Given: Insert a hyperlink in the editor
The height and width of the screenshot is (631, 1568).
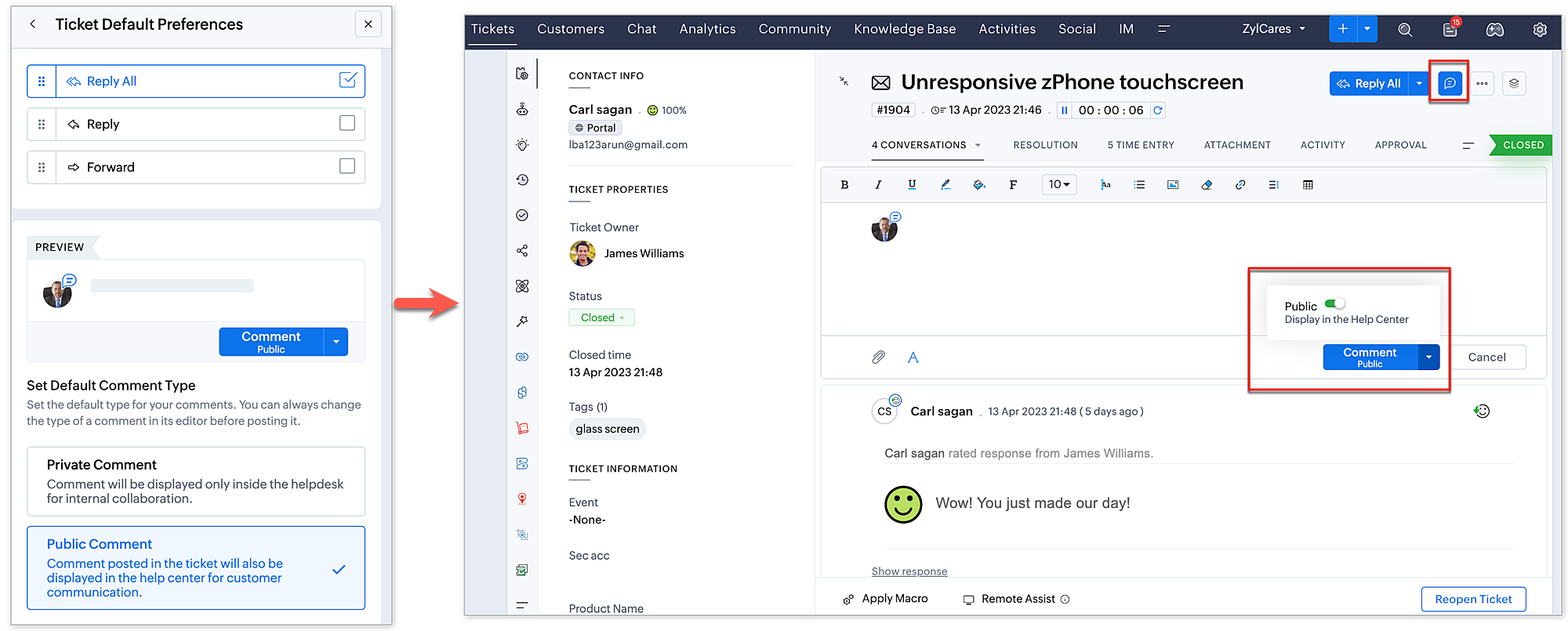Looking at the screenshot, I should [1240, 185].
